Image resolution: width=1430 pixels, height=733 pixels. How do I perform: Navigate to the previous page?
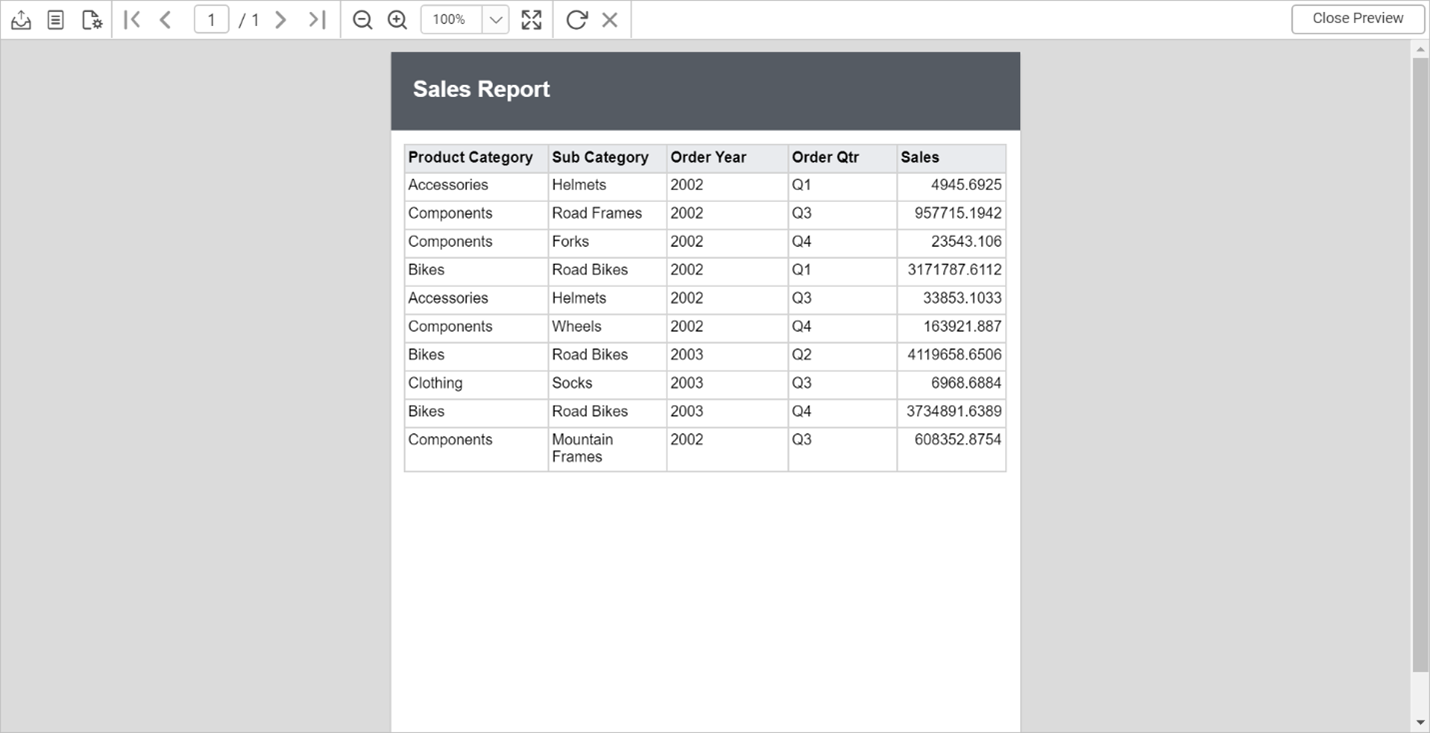tap(165, 19)
